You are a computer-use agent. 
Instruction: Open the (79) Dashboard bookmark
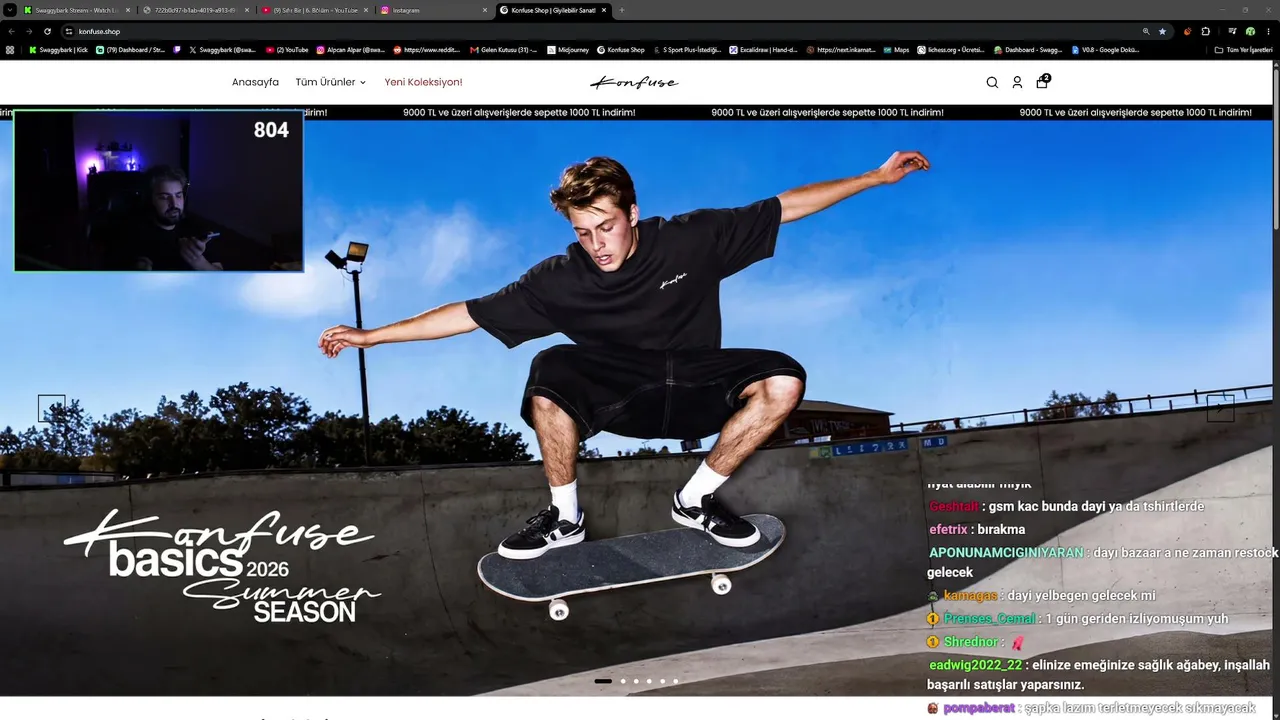click(x=130, y=49)
